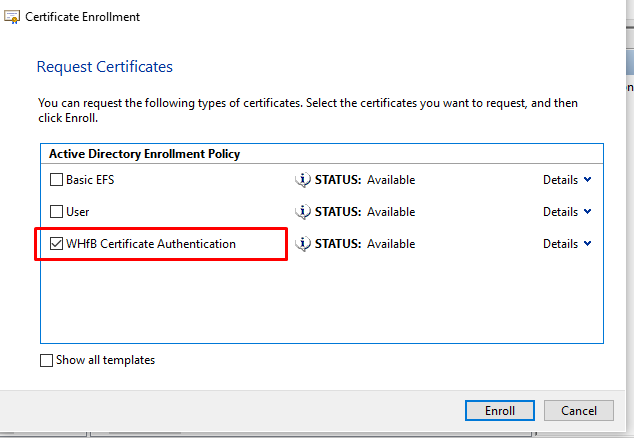This screenshot has width=634, height=438.
Task: Enable the Basic EFS checkbox
Action: click(57, 180)
